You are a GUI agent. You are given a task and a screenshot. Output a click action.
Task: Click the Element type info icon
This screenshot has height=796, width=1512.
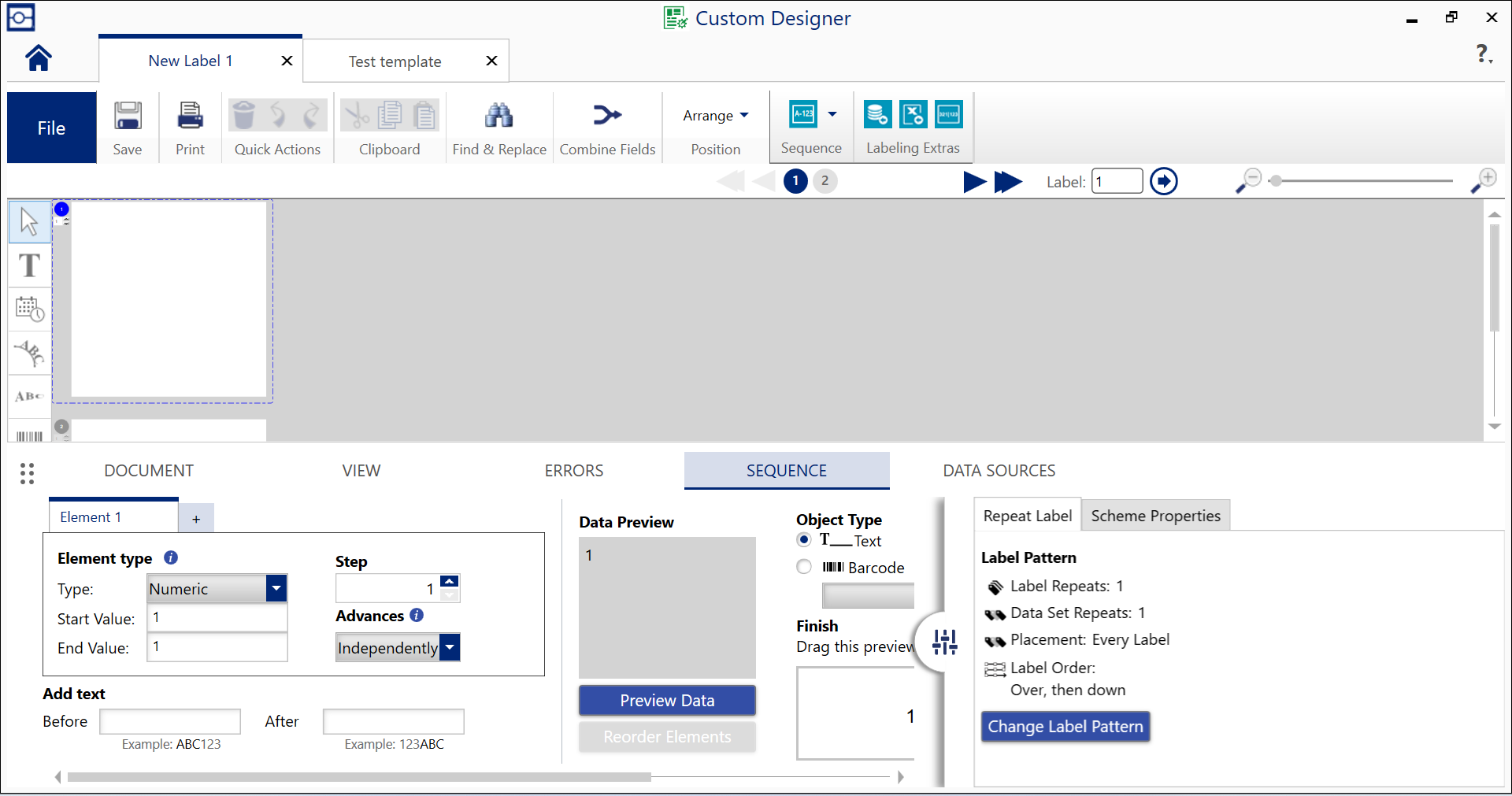point(171,557)
